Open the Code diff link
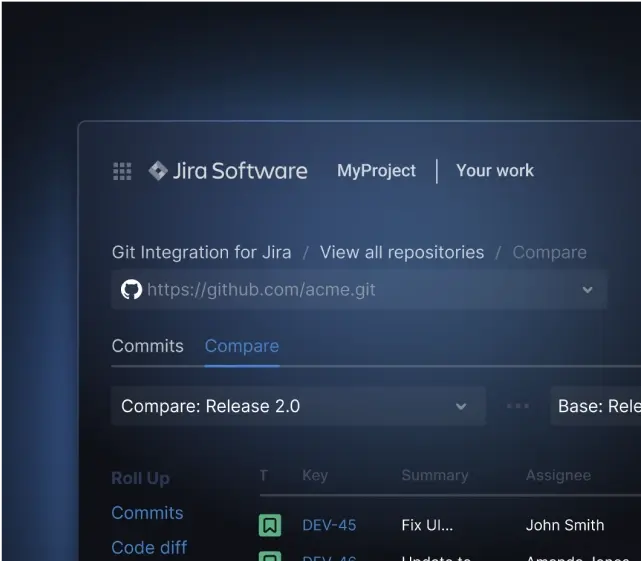 pyautogui.click(x=149, y=548)
